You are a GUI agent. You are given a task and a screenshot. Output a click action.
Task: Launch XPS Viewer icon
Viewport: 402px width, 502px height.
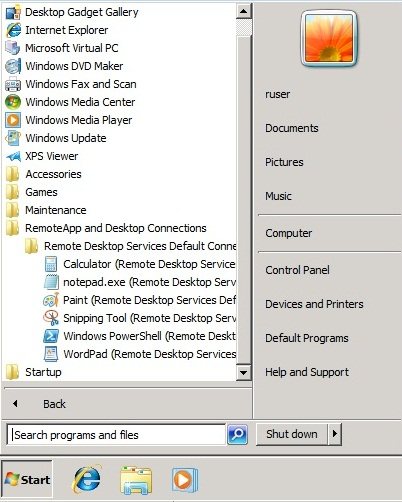(13, 156)
